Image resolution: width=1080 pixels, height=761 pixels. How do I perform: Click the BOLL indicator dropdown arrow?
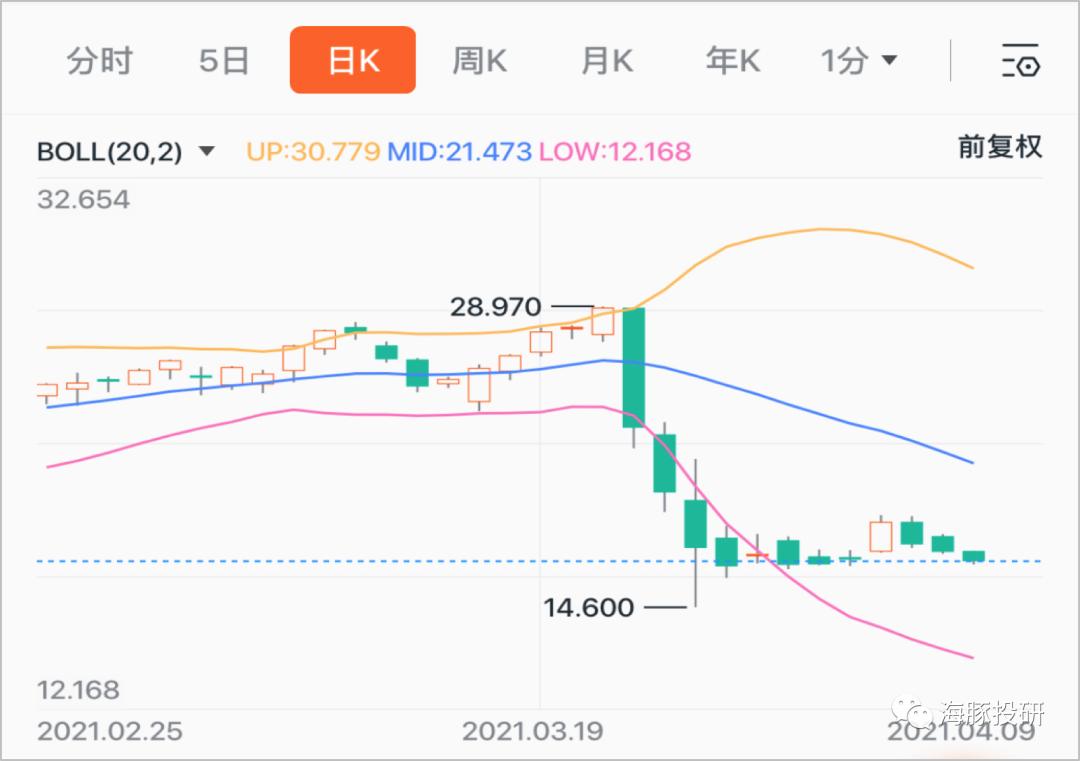click(x=207, y=151)
